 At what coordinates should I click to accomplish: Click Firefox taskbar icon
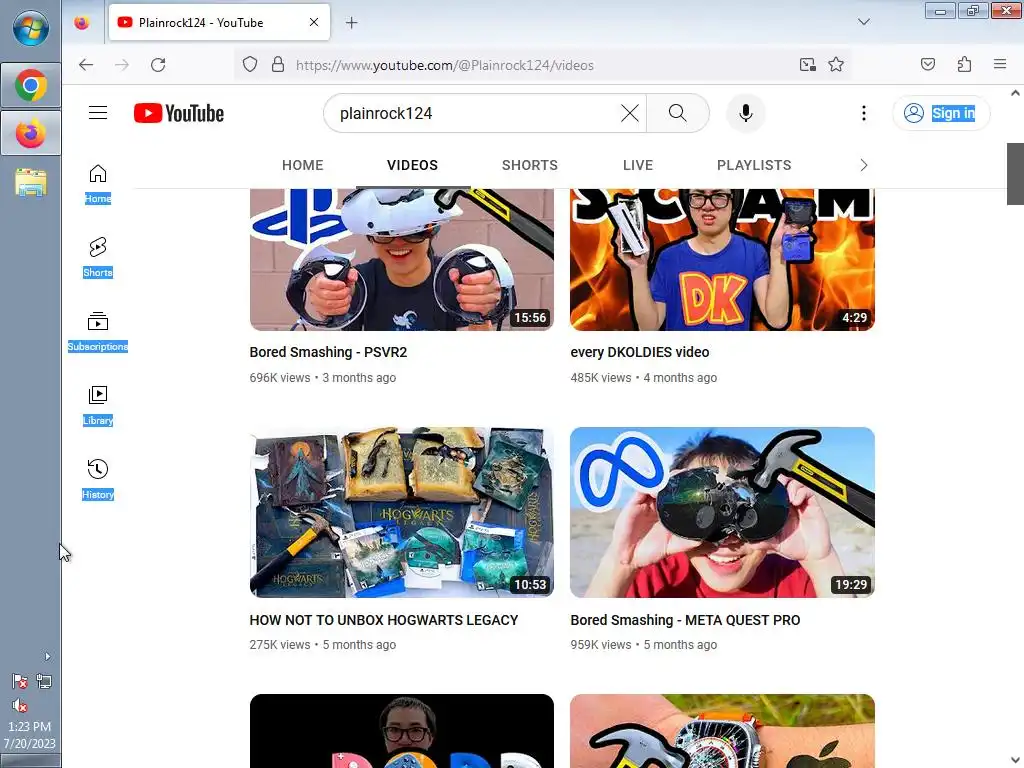click(31, 133)
